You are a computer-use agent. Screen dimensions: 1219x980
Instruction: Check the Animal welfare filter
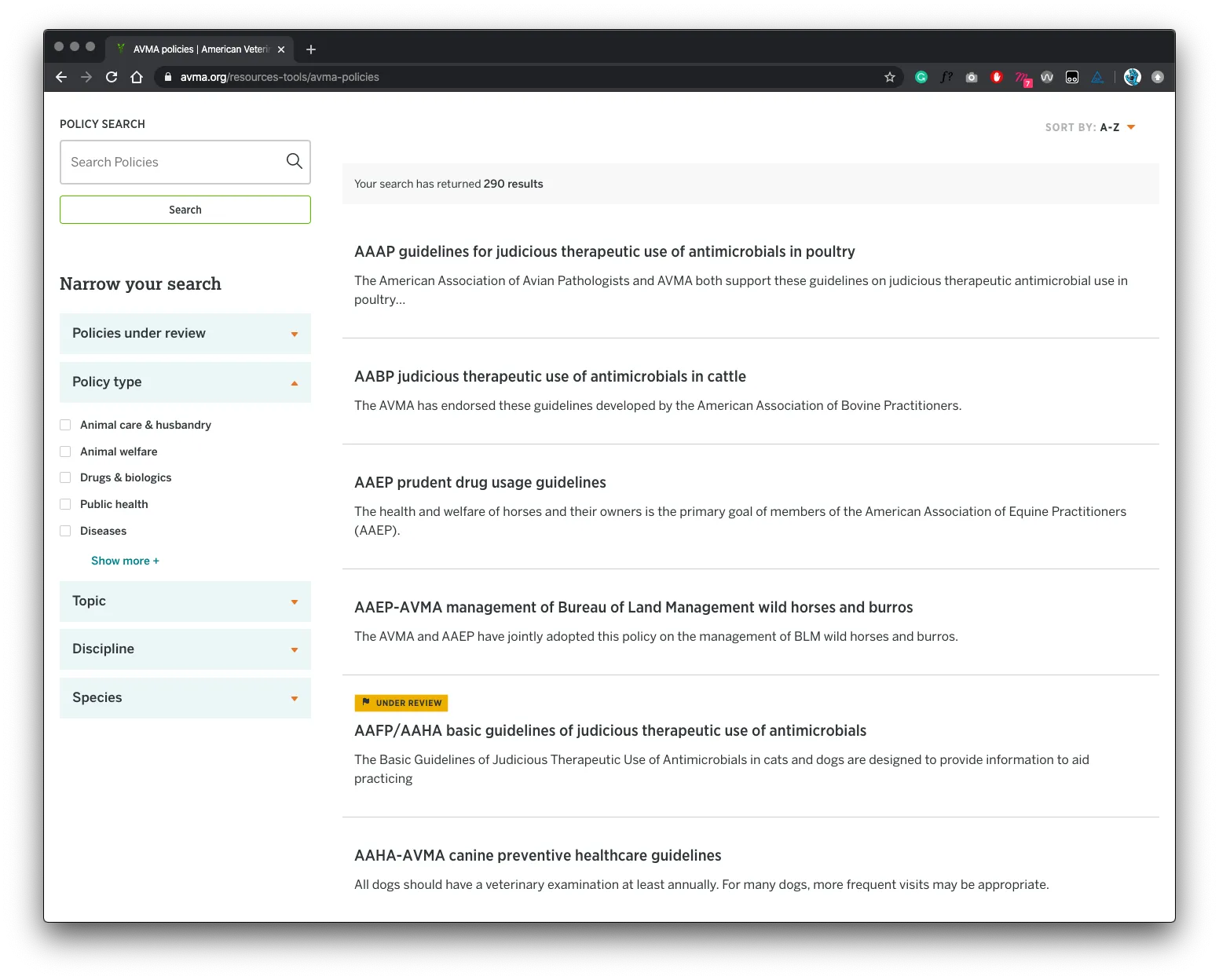[65, 452]
